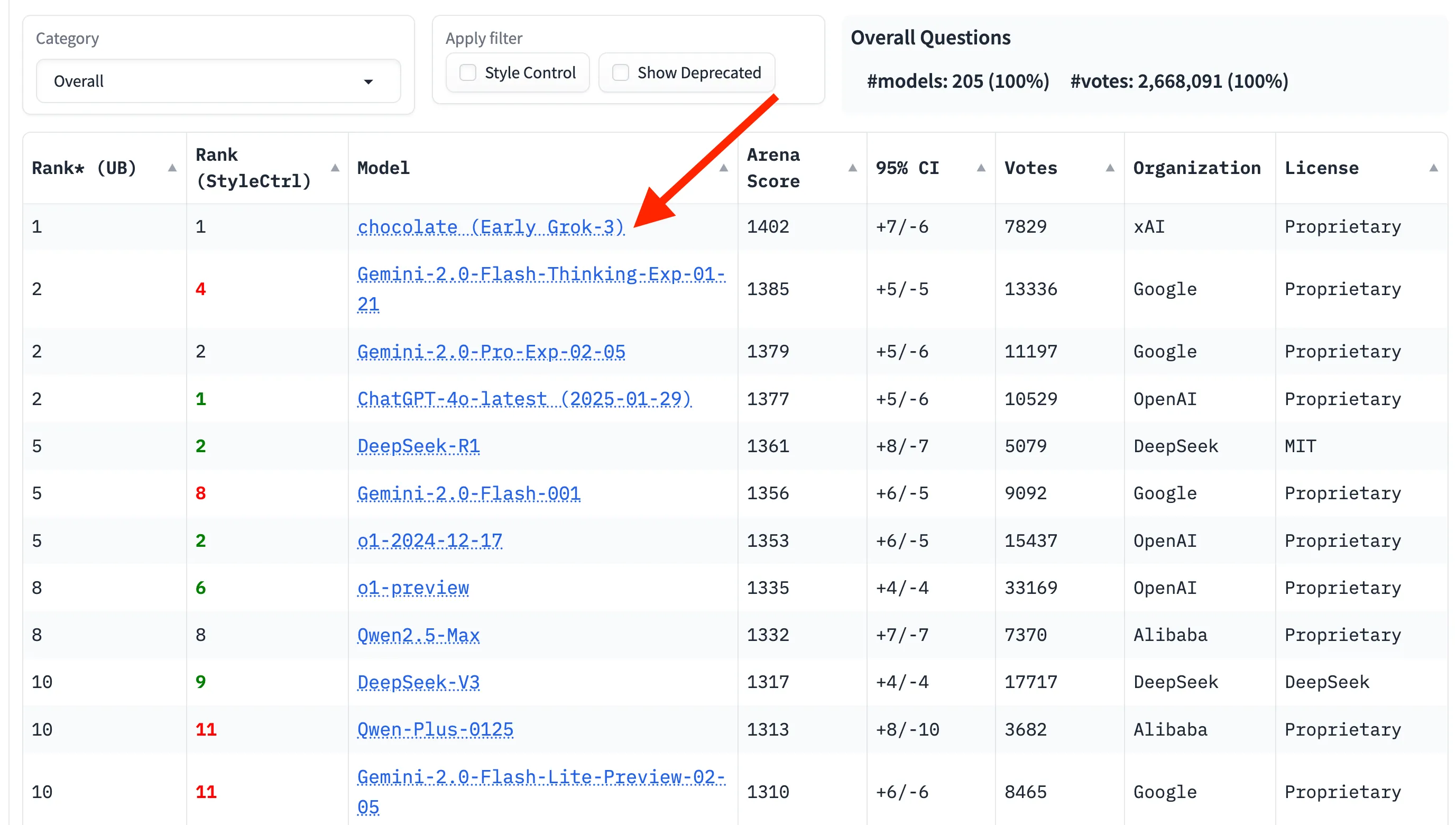Sort table by Model column arrow

(x=723, y=168)
